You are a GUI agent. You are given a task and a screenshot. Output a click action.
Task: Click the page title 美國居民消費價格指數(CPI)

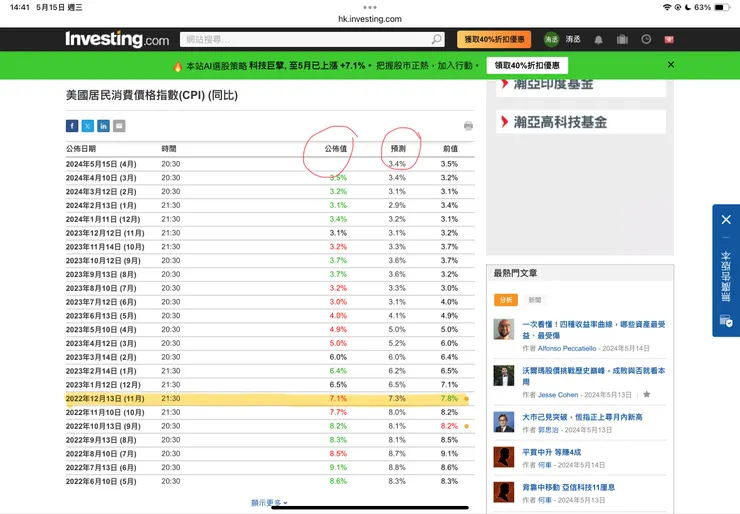151,95
